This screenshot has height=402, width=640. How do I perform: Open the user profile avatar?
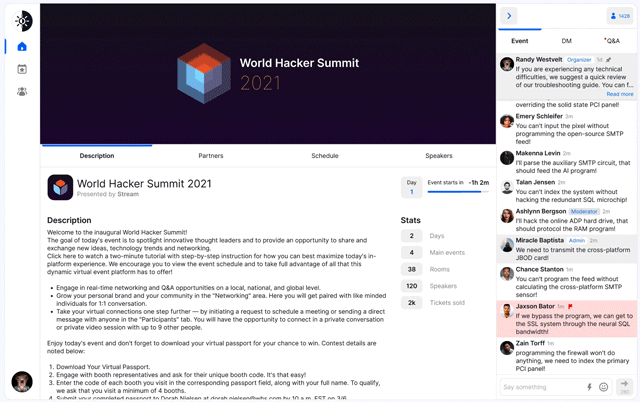coord(22,382)
